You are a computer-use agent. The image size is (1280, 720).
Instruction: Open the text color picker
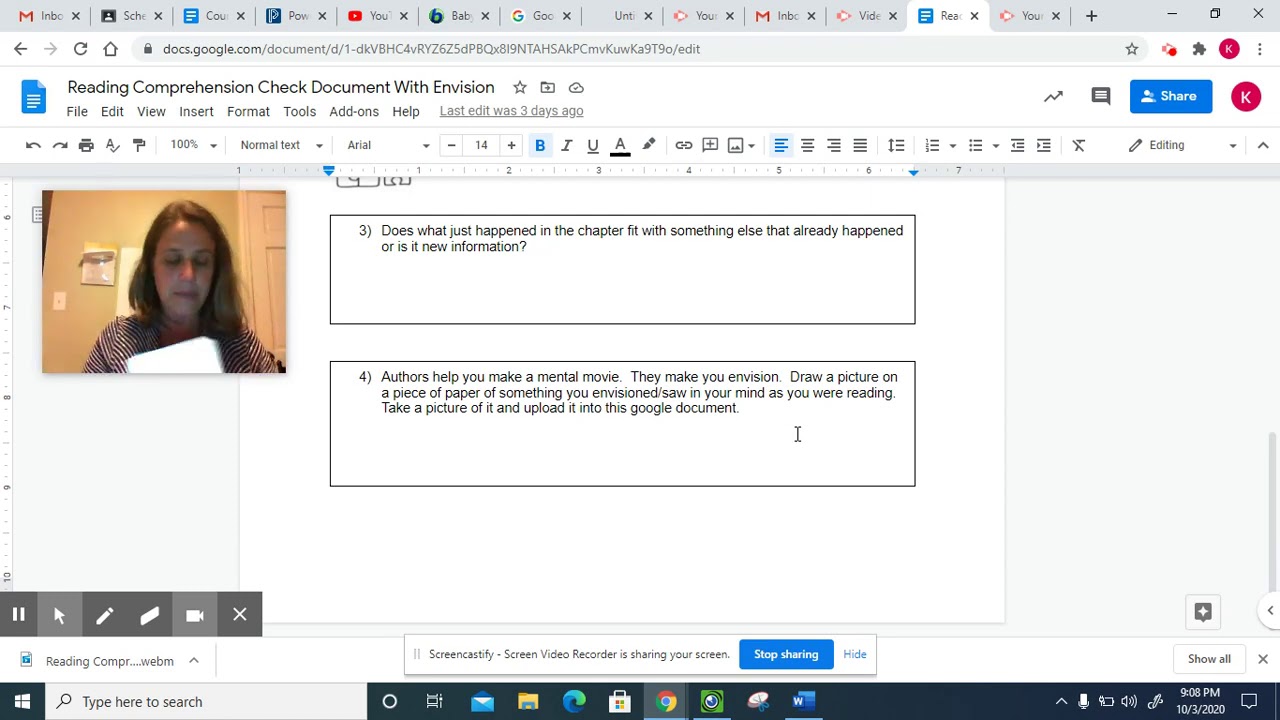(620, 145)
